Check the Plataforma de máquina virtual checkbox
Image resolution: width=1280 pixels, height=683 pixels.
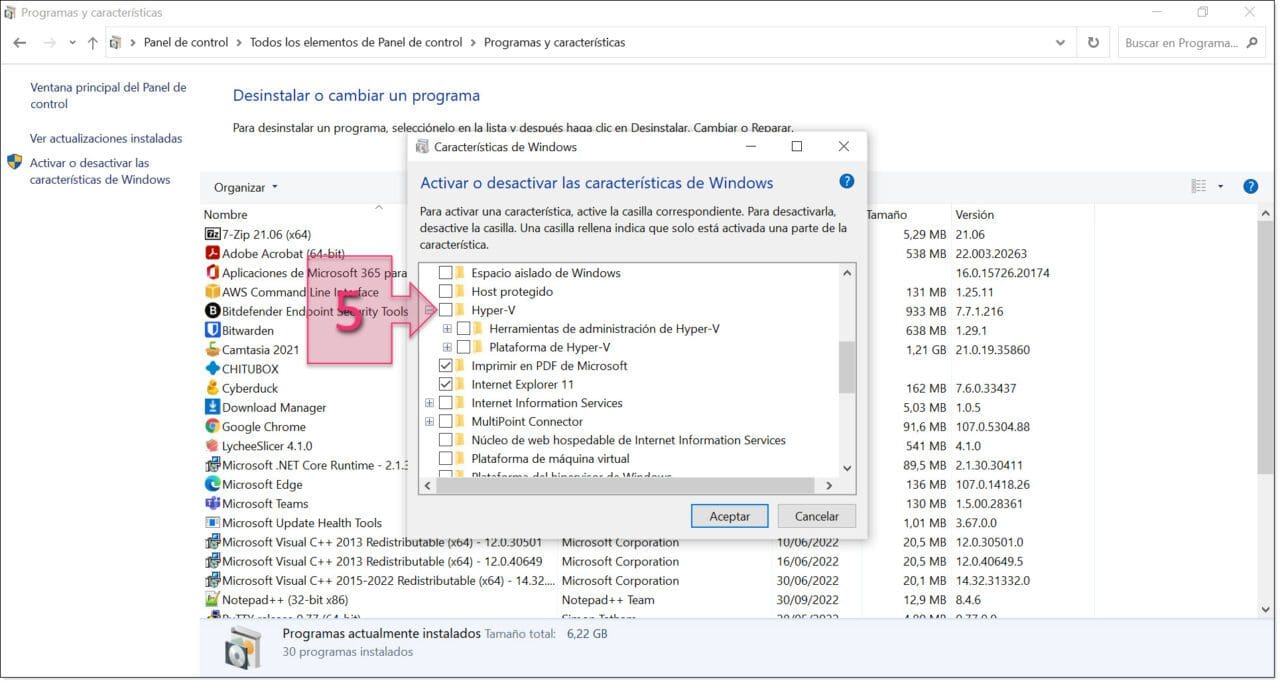point(446,459)
